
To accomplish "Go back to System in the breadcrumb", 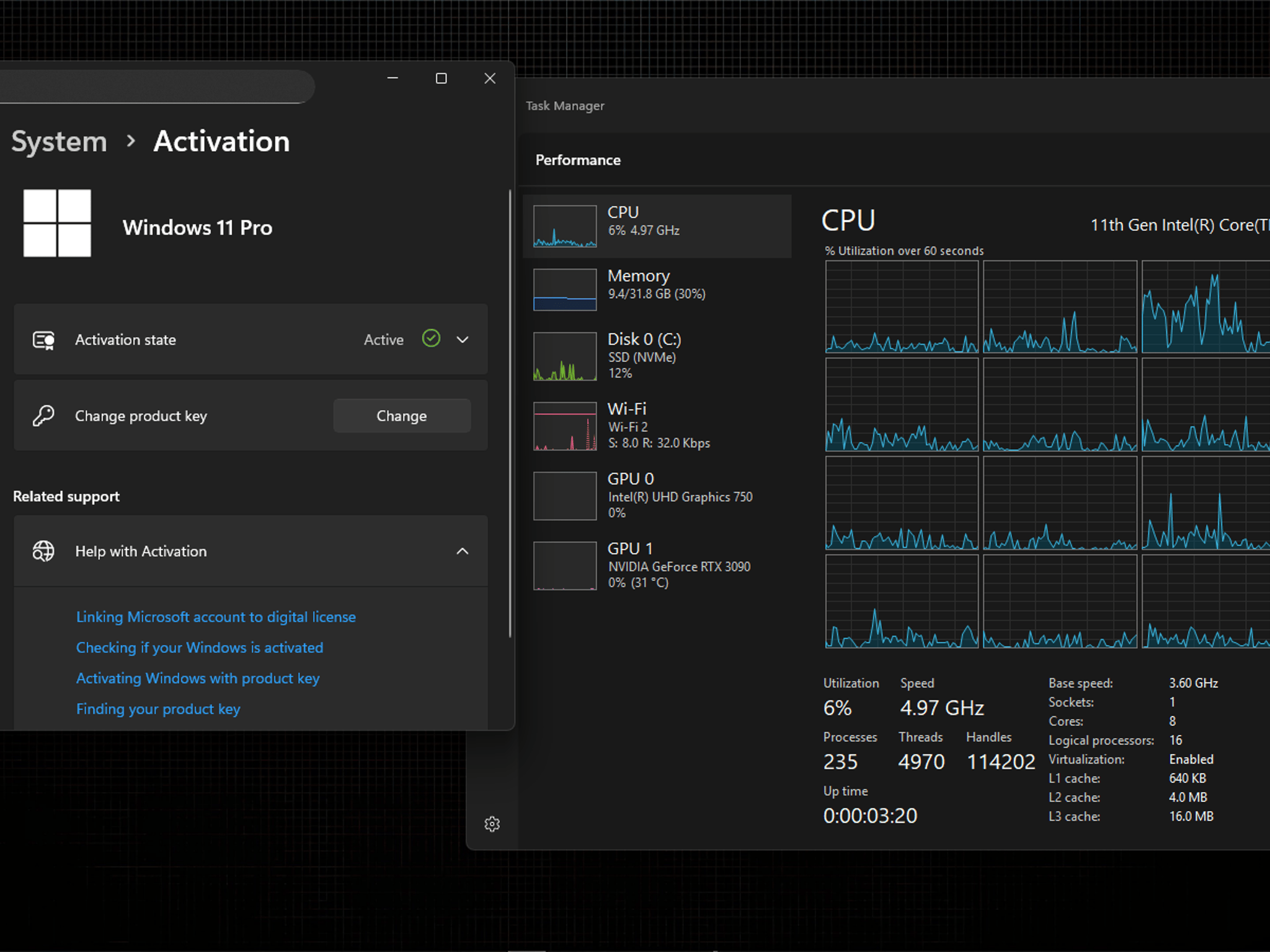I will [x=60, y=141].
